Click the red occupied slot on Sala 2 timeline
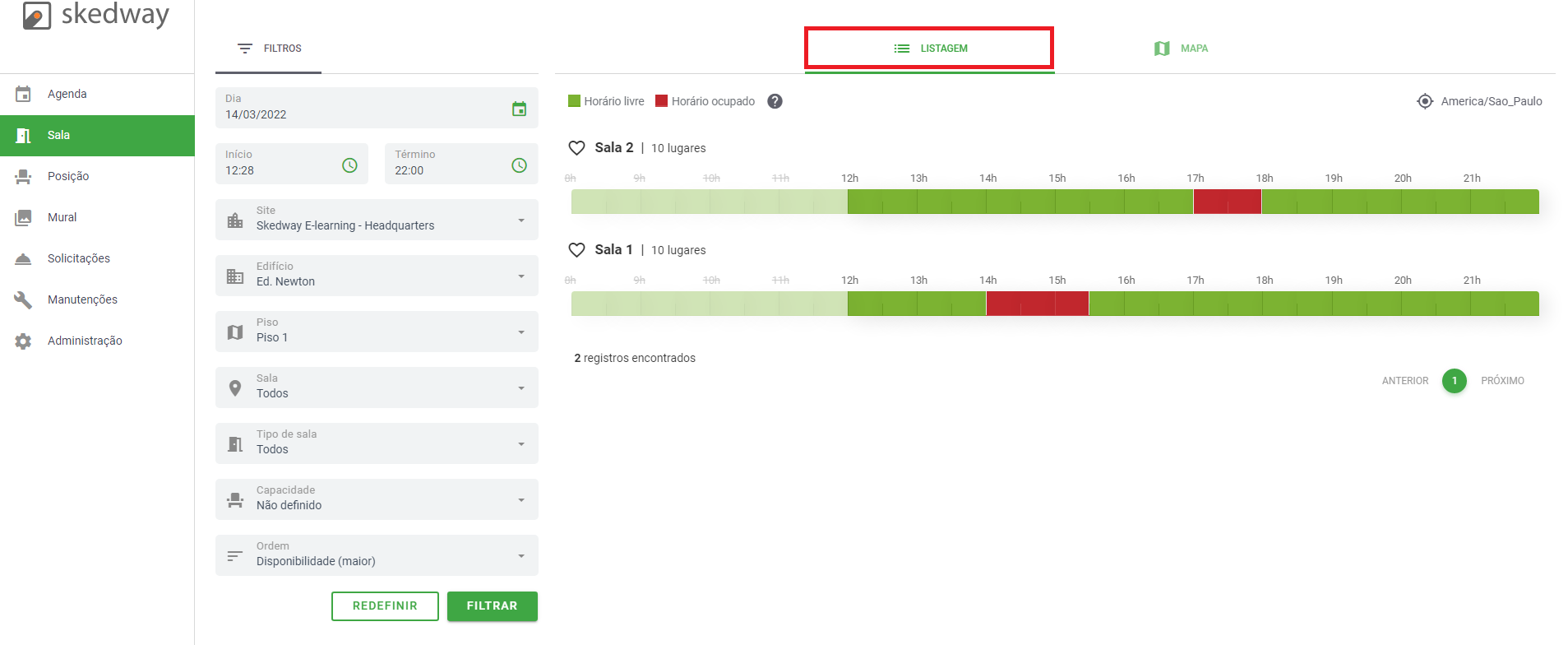 coord(1227,202)
